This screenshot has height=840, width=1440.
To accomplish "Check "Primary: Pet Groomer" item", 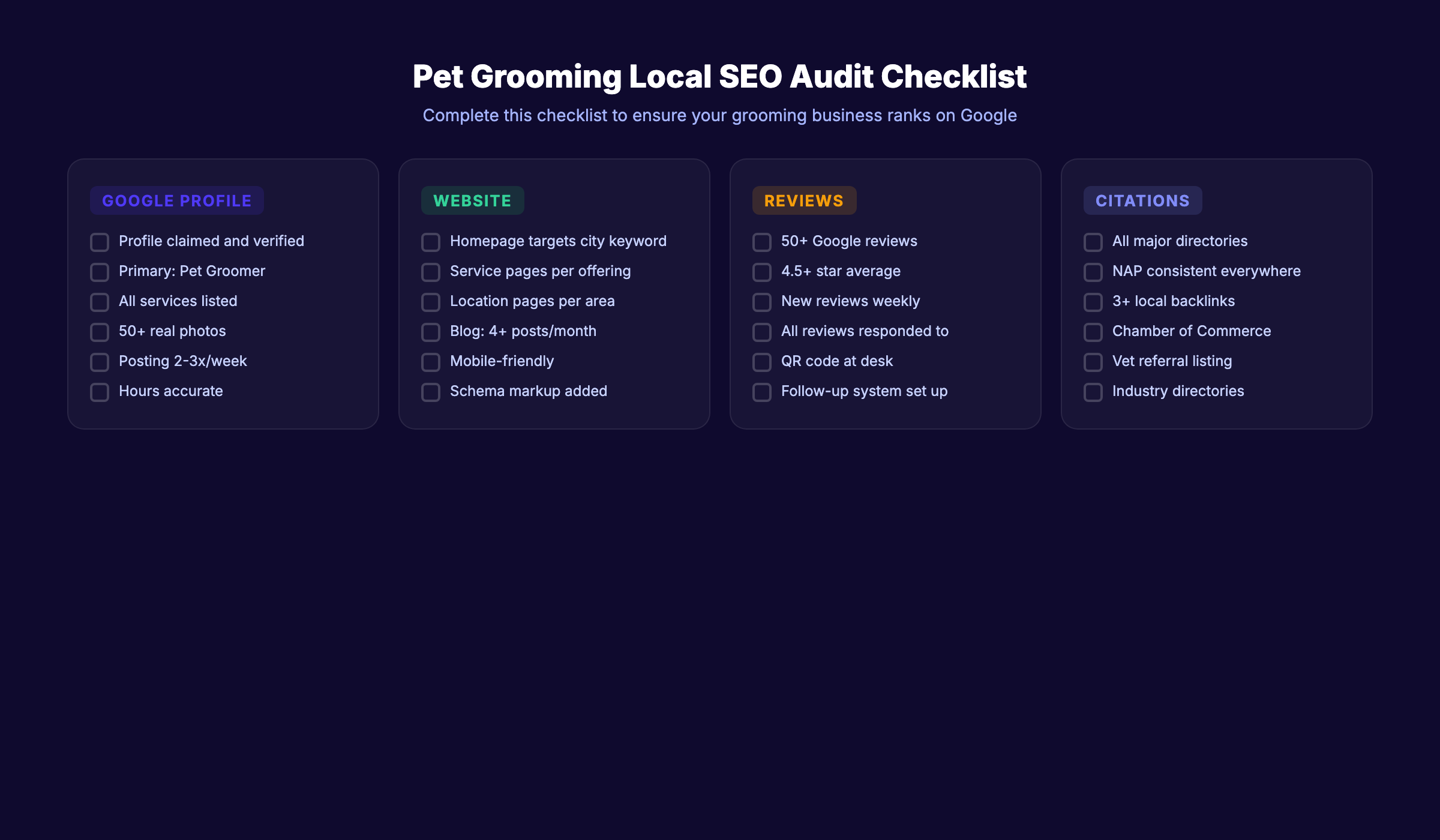I will pyautogui.click(x=99, y=272).
